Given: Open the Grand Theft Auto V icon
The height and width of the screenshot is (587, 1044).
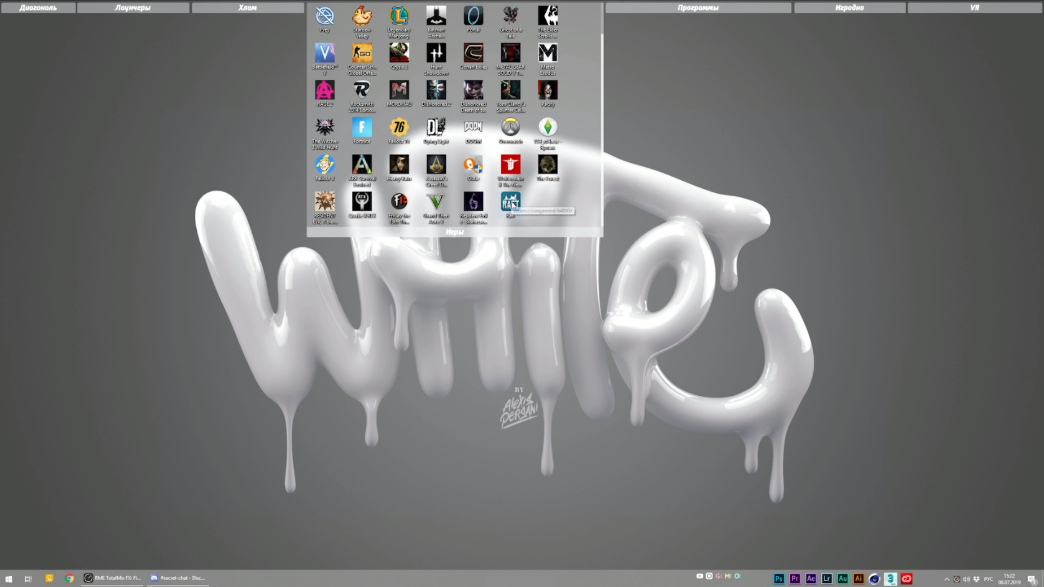Looking at the screenshot, I should pyautogui.click(x=436, y=202).
